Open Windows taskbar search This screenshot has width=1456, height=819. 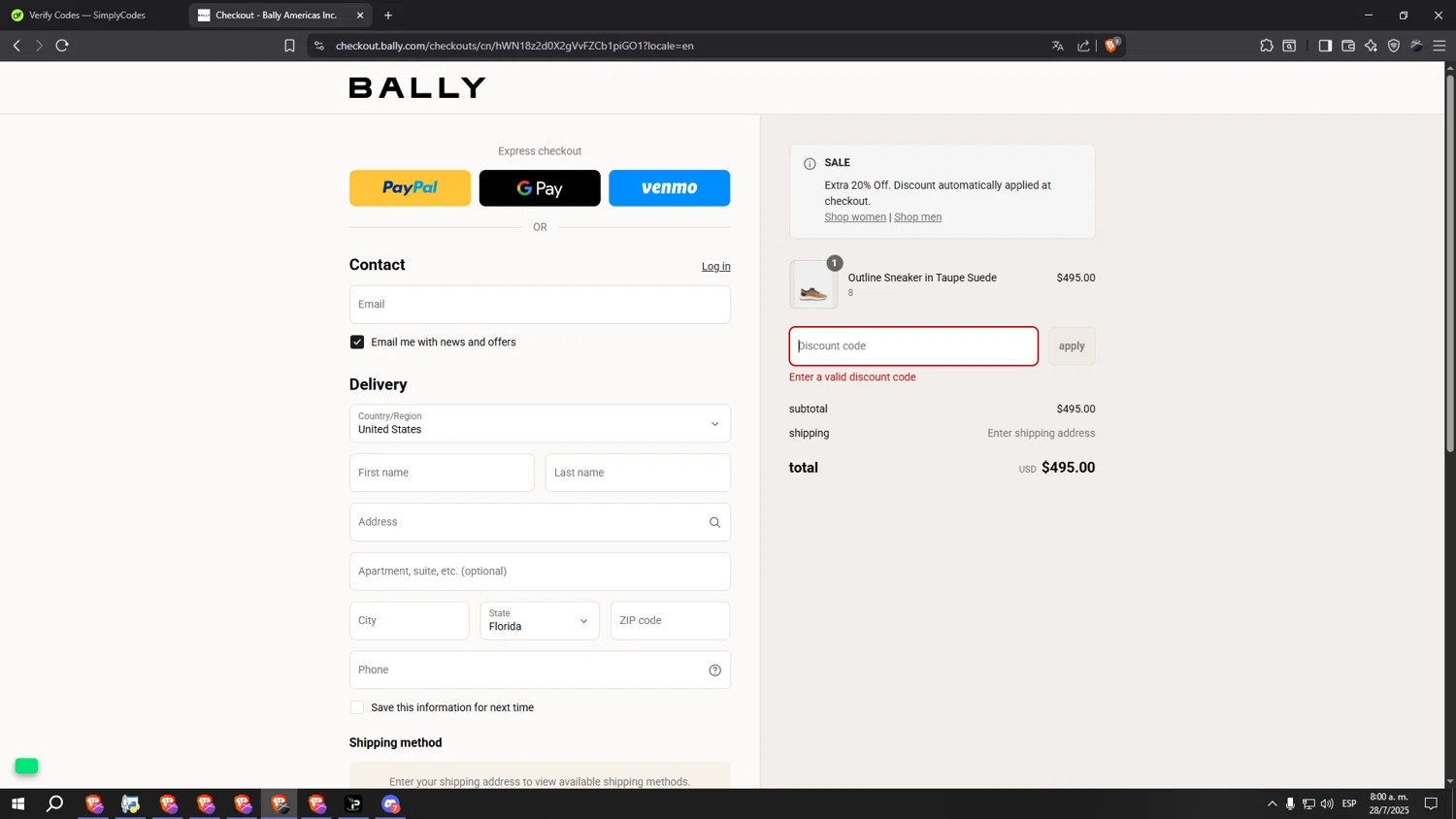(x=55, y=803)
